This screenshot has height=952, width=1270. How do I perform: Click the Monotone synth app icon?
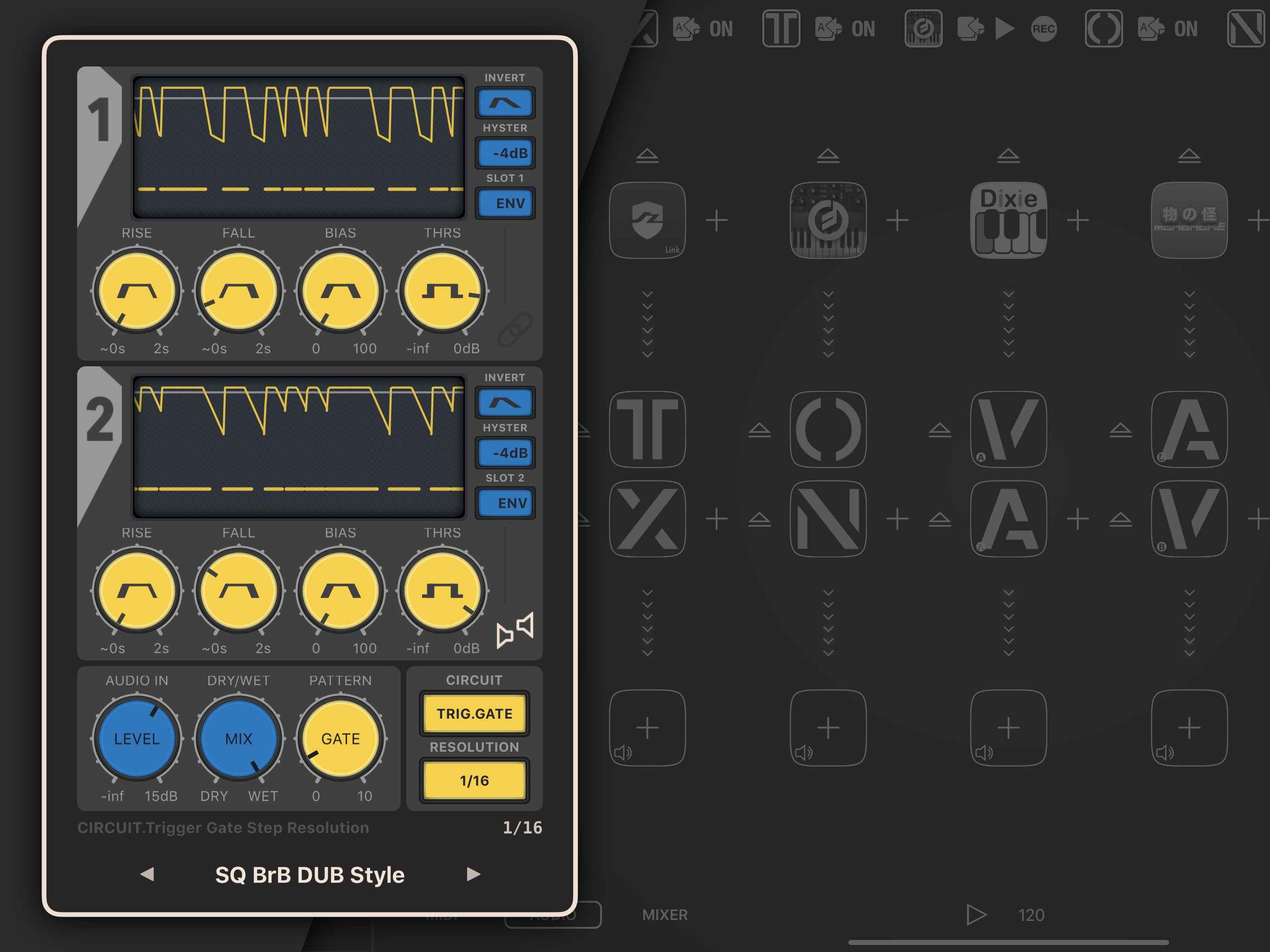[1189, 220]
